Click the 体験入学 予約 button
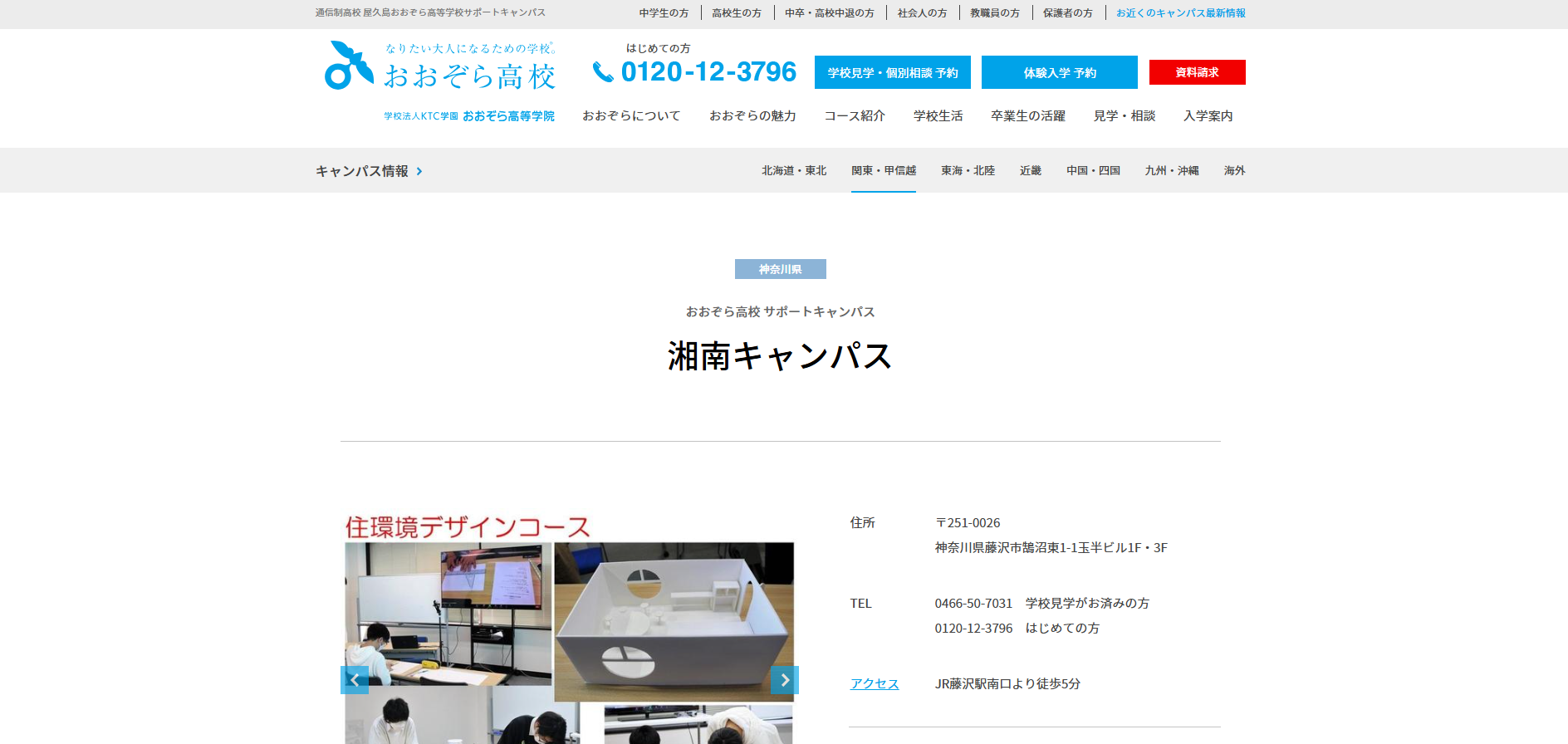The image size is (1568, 744). click(x=1059, y=73)
